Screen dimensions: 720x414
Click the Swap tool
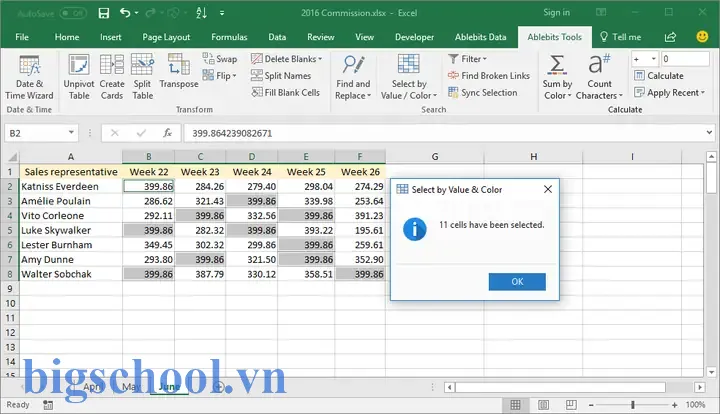coord(220,59)
